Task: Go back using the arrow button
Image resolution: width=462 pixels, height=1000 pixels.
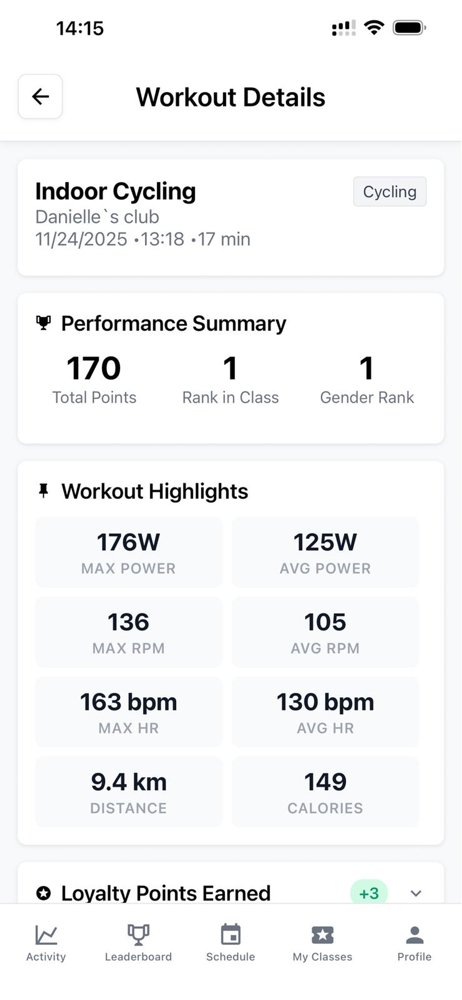Action: [x=40, y=96]
